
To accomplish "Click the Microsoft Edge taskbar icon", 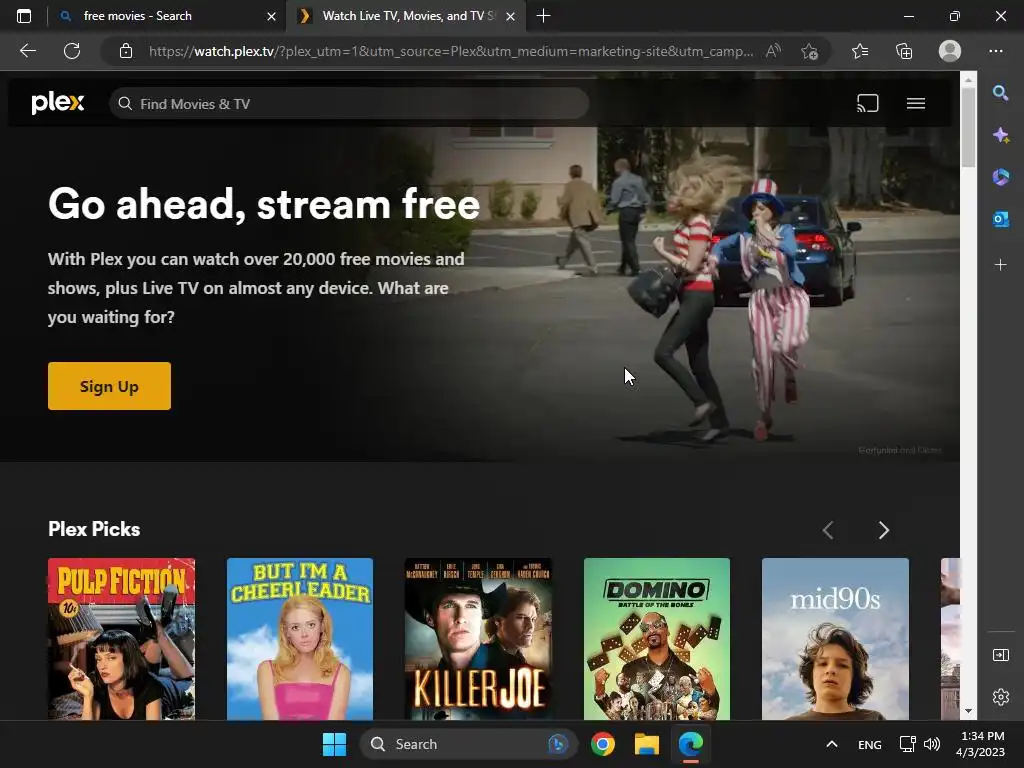I will [690, 744].
